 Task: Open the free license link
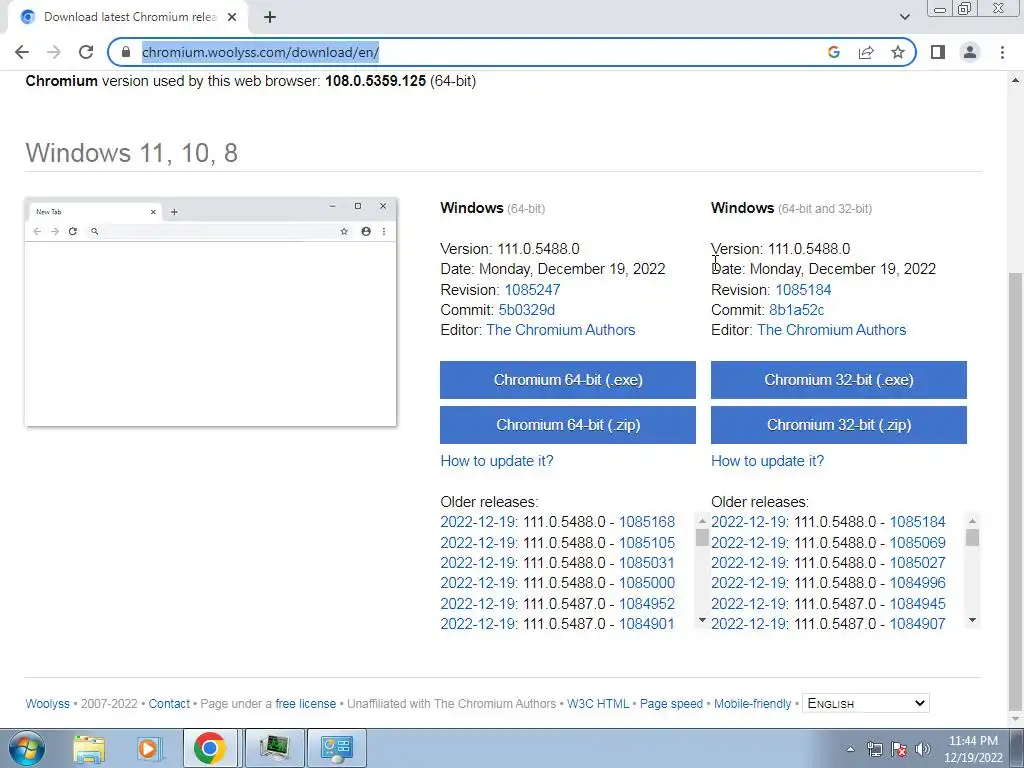pyautogui.click(x=305, y=704)
